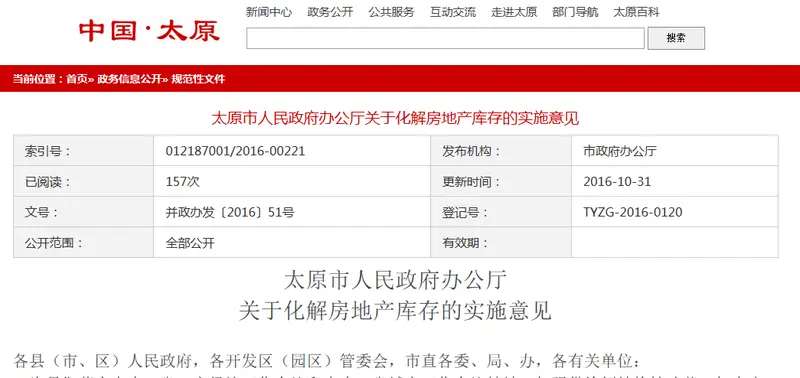This screenshot has width=800, height=378.
Task: Click the 发布机构 label cell
Action: [501, 151]
